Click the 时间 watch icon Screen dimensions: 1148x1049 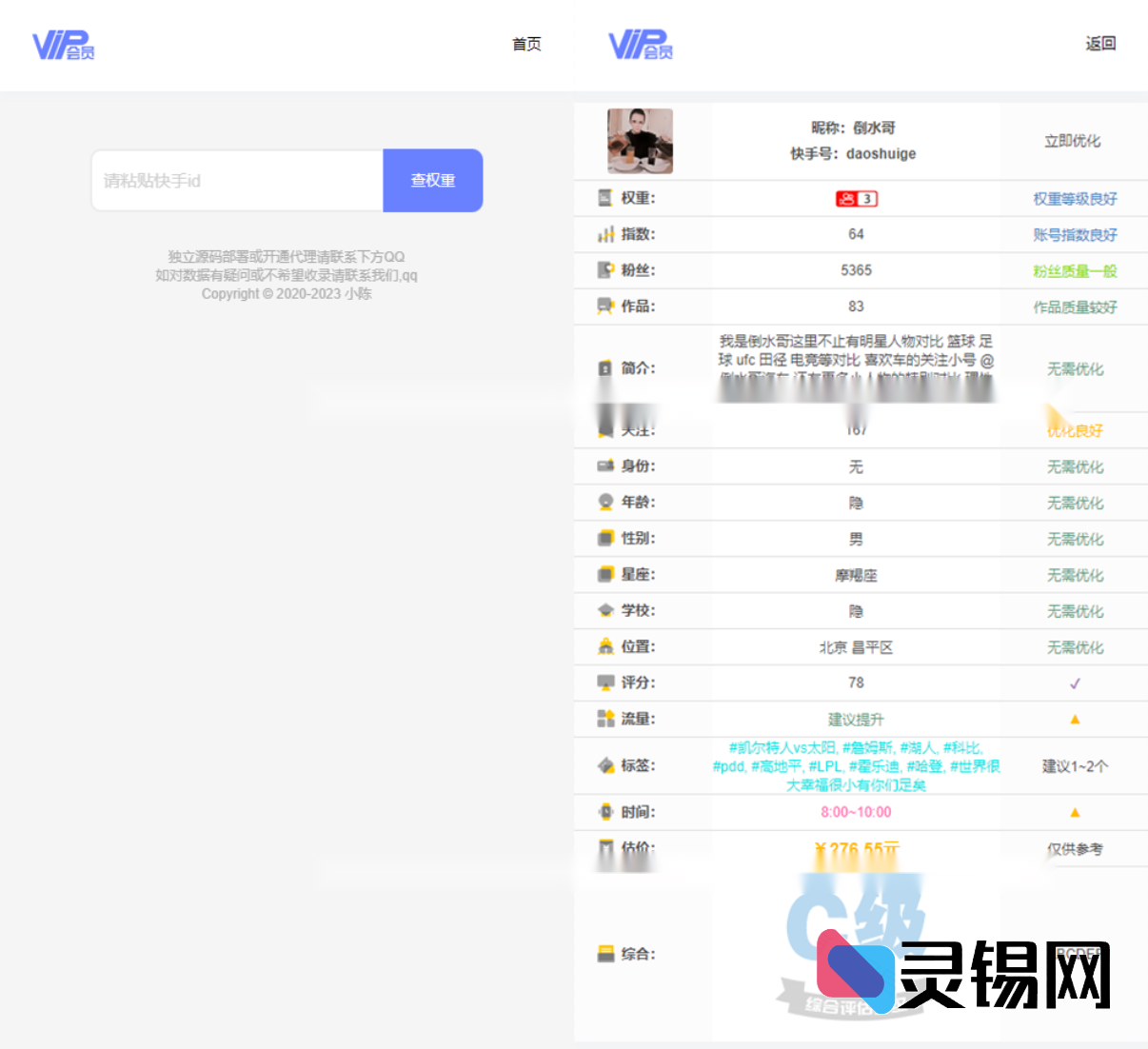tap(605, 812)
